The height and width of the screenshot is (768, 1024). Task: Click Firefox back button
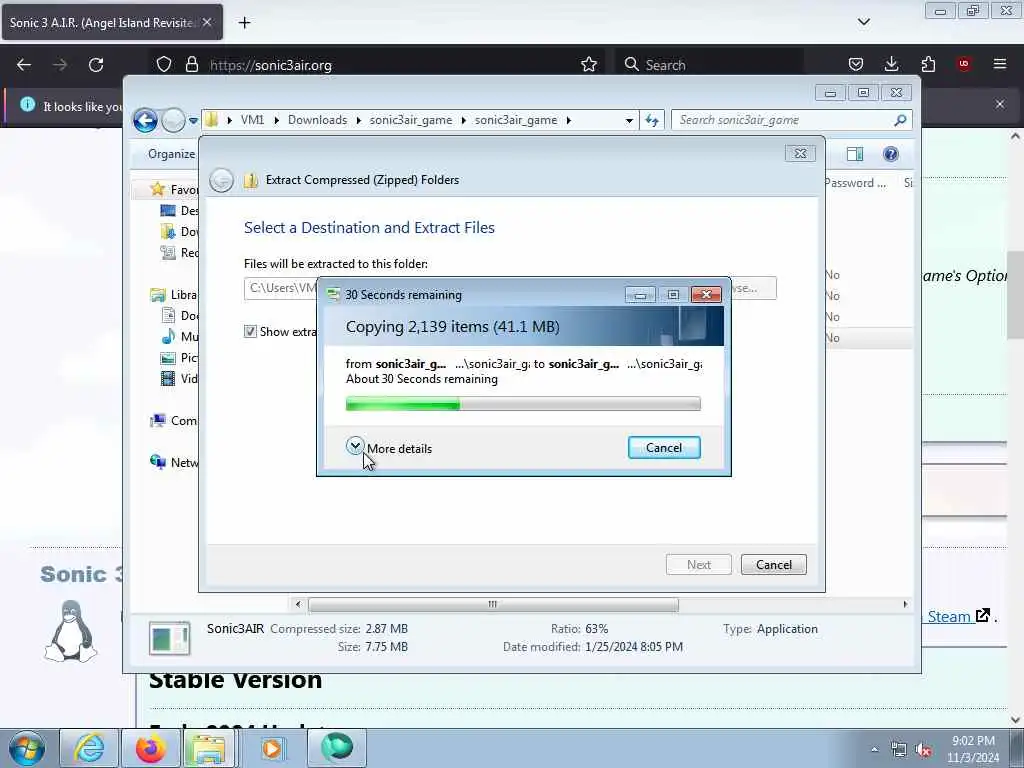(x=24, y=65)
